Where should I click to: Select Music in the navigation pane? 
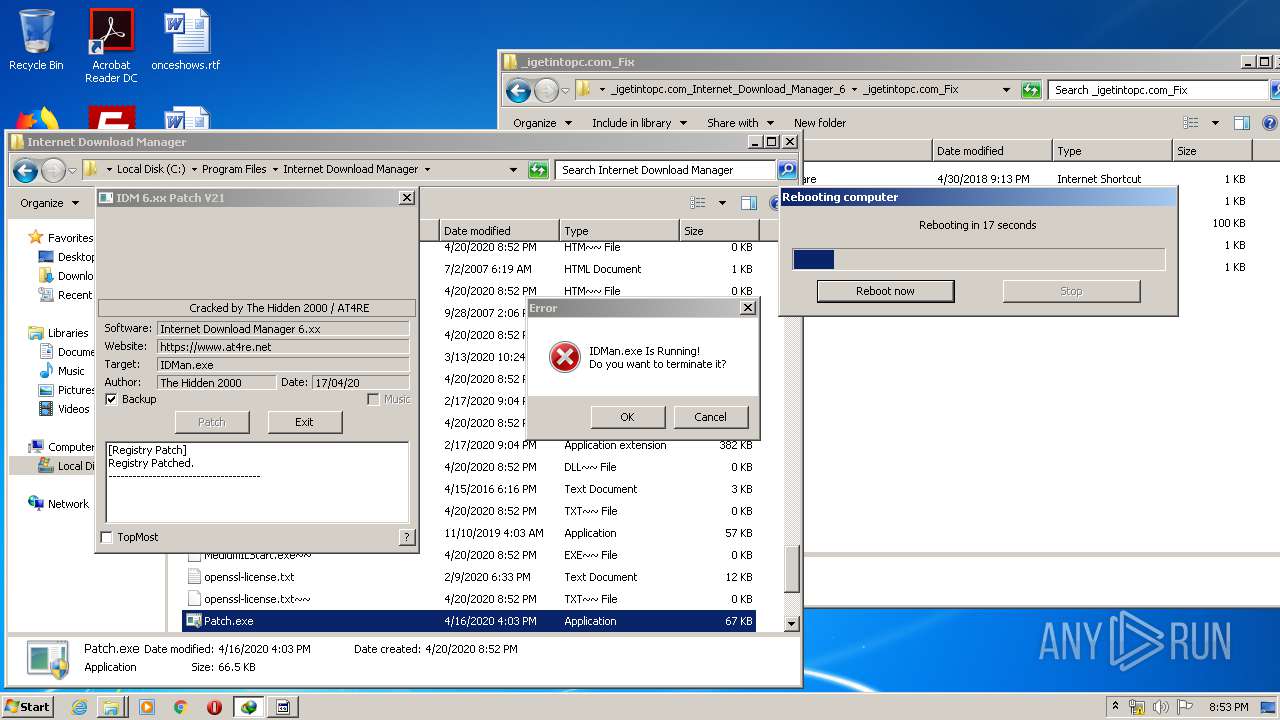point(71,371)
